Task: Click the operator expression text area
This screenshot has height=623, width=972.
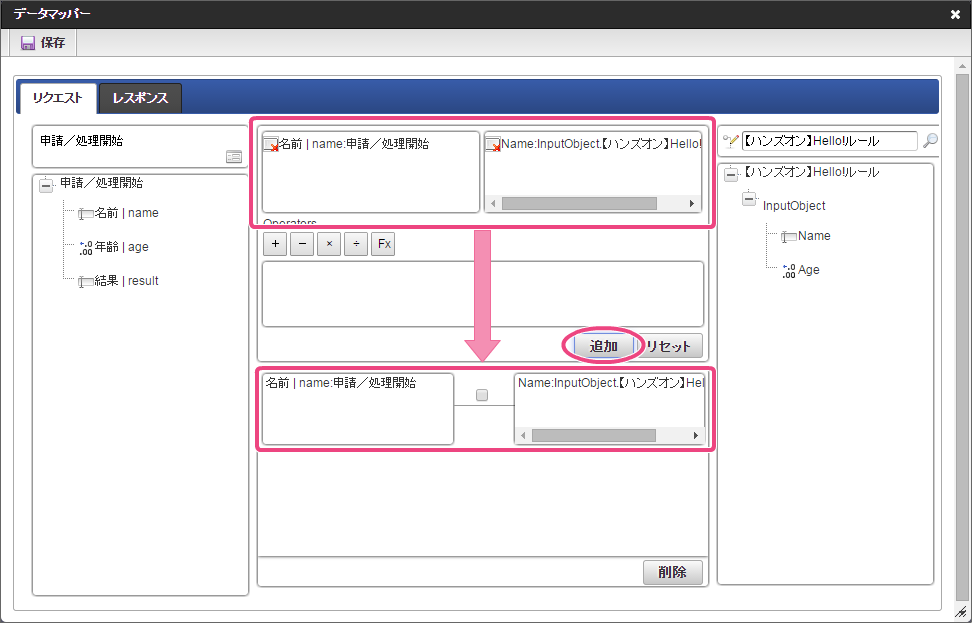Action: coord(483,294)
